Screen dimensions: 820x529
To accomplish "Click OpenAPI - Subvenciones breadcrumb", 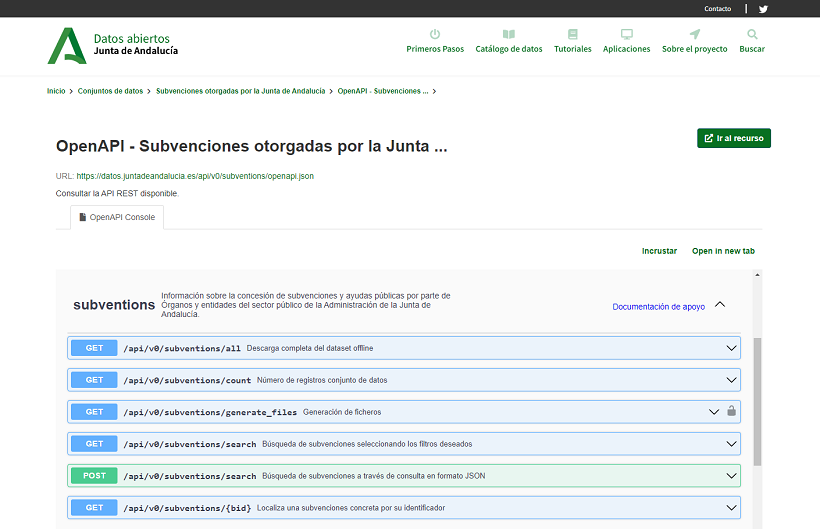I will pos(383,91).
